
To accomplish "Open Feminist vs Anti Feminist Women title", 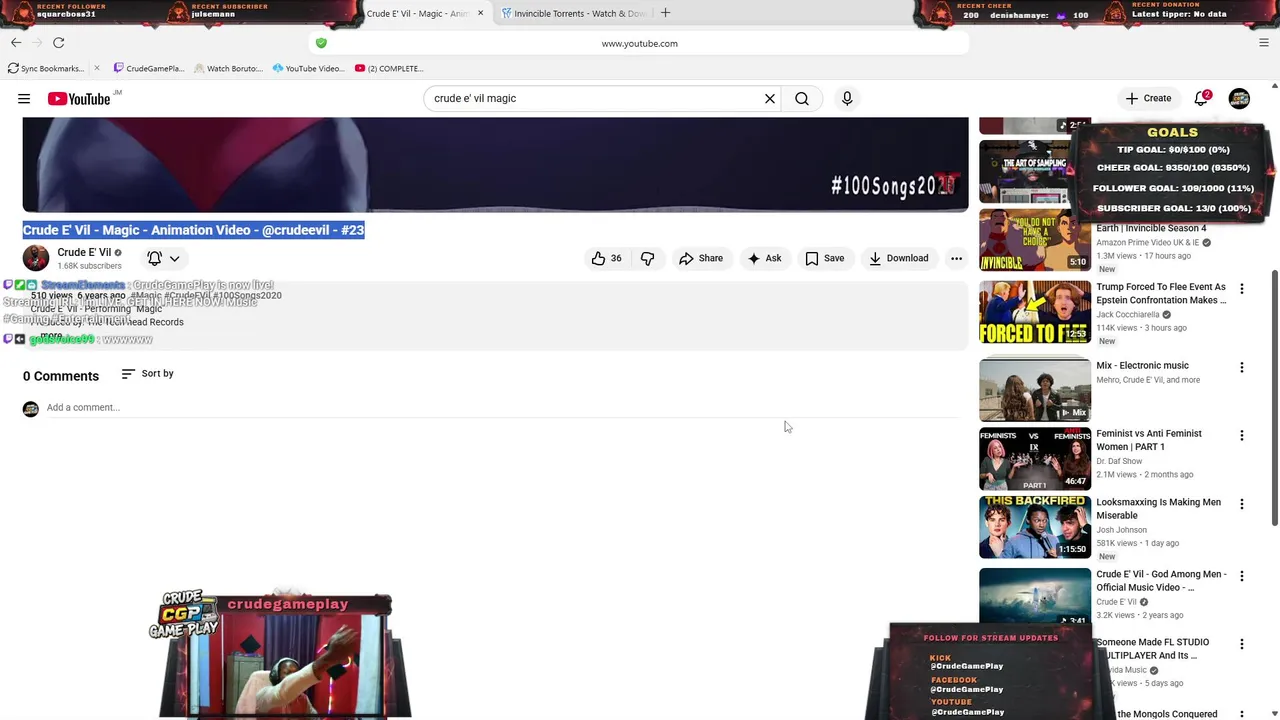I will click(x=1149, y=440).
